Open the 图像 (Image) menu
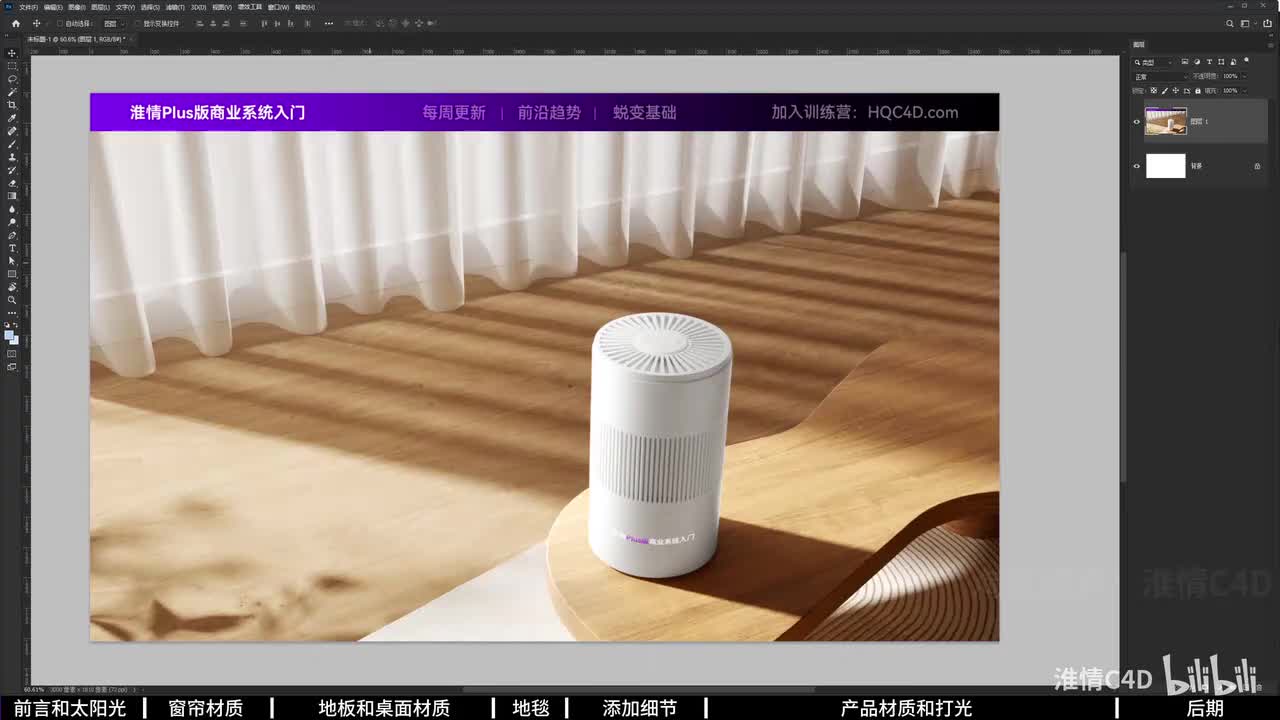 click(x=77, y=7)
